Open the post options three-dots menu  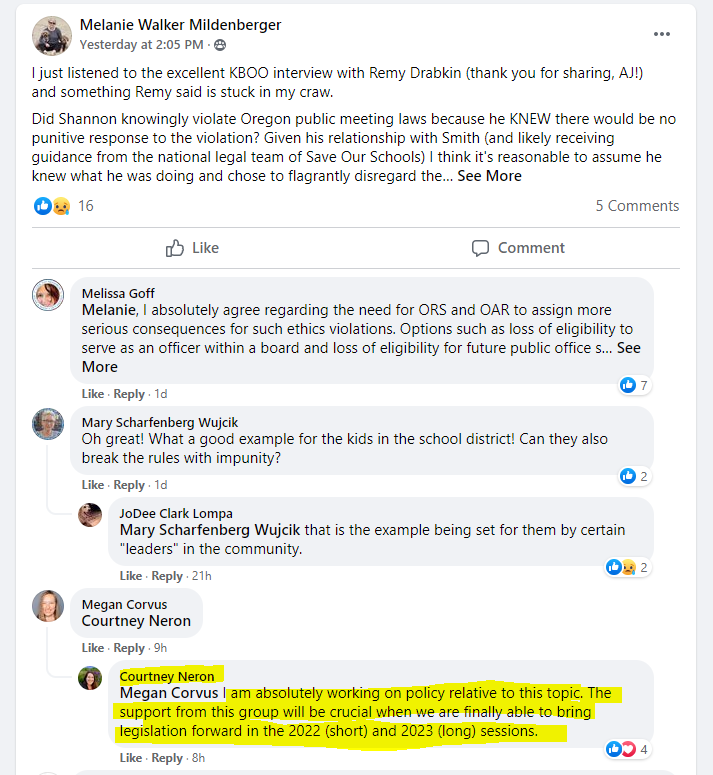[662, 34]
